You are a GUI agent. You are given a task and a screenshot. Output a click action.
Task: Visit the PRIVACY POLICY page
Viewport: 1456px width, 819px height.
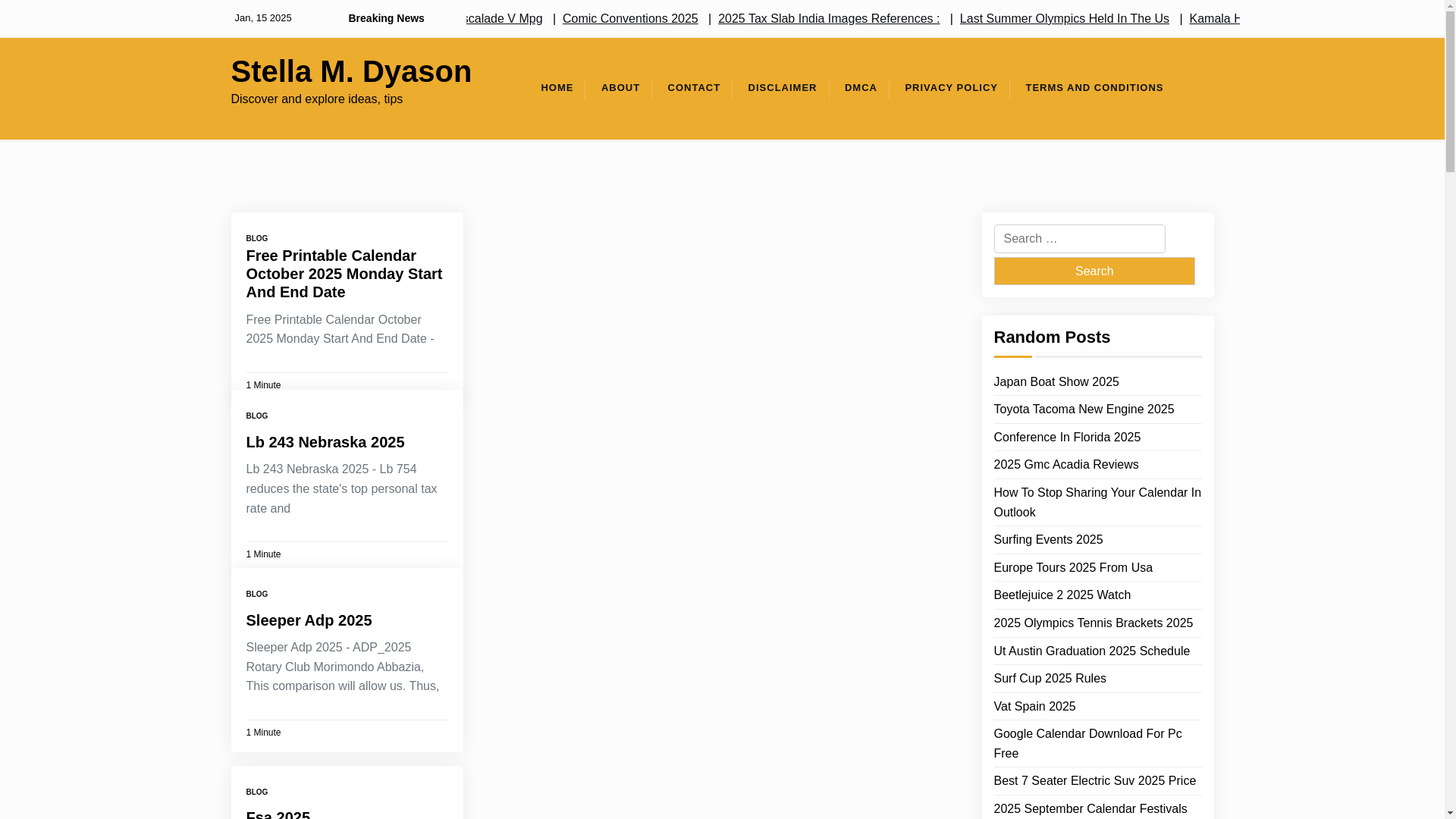click(x=950, y=88)
